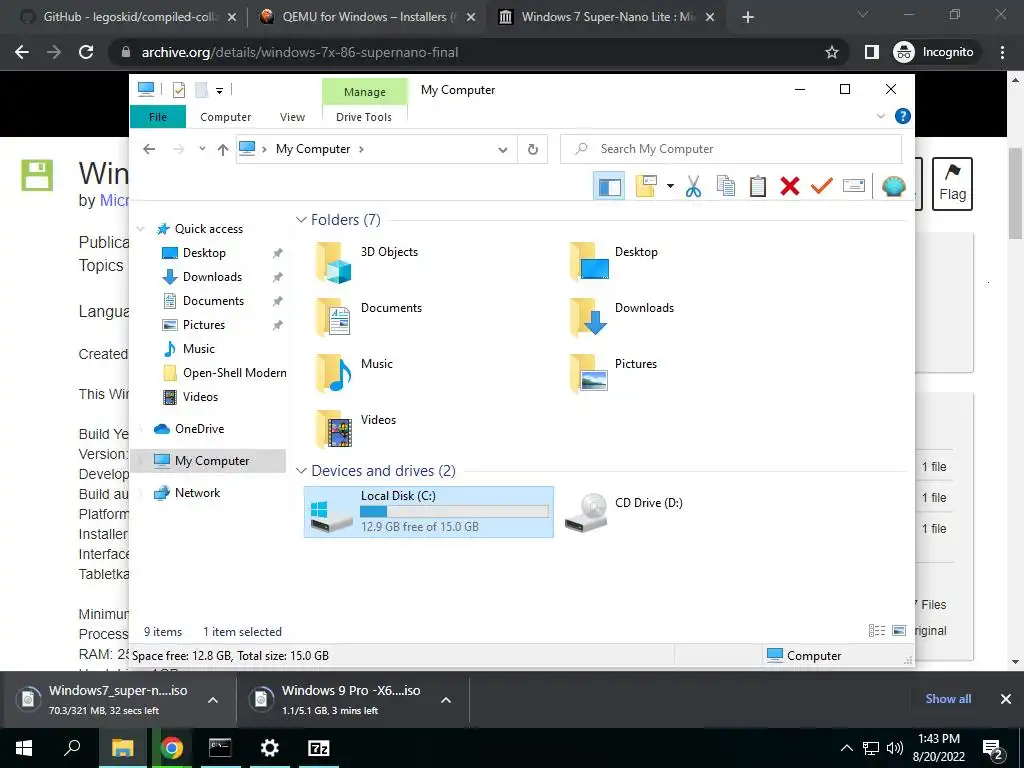Open menu for Windows 9 Pro iso download
Image resolution: width=1024 pixels, height=768 pixels.
pyautogui.click(x=446, y=700)
